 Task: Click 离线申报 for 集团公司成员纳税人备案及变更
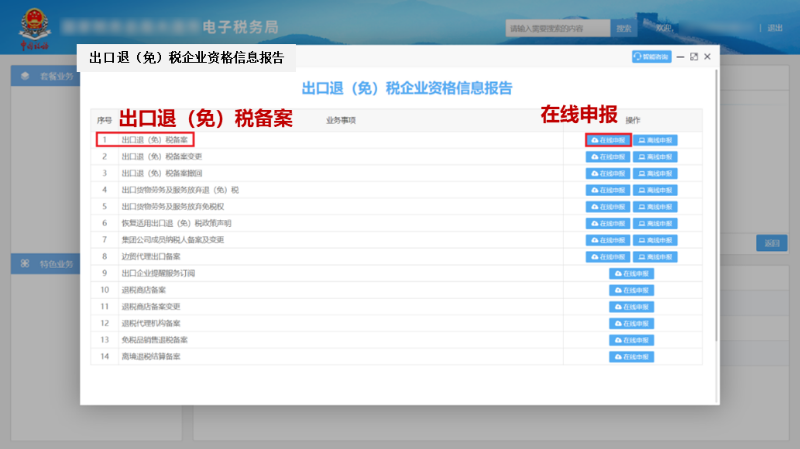point(655,240)
